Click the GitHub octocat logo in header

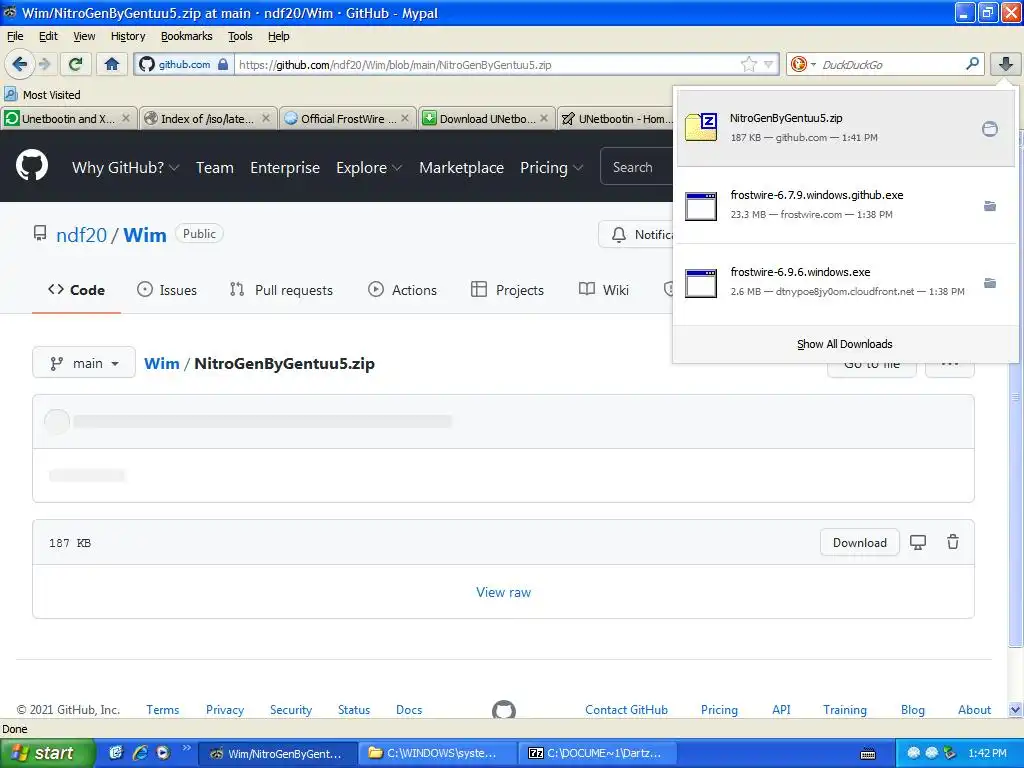(x=32, y=166)
